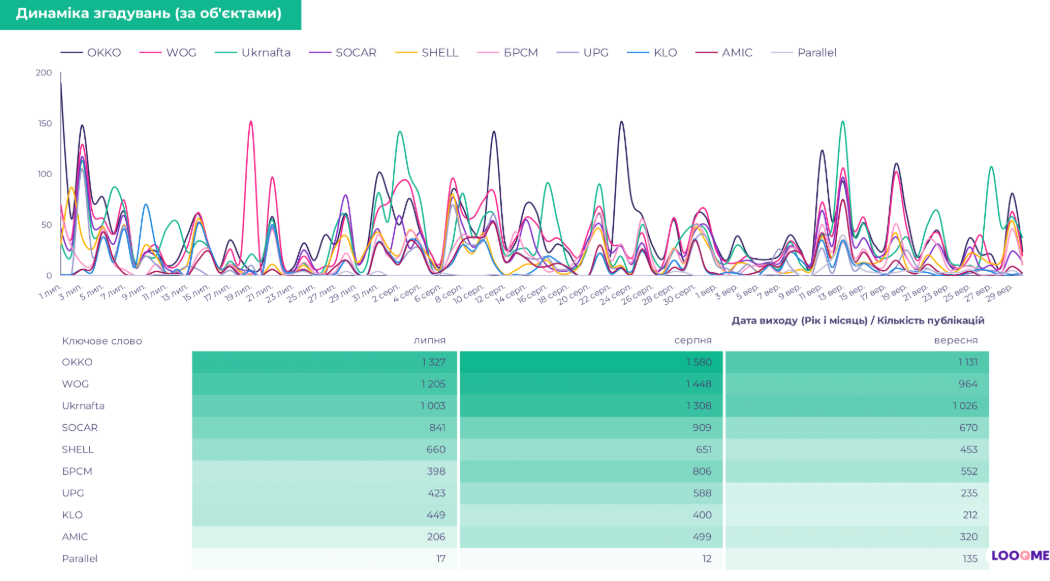Click WOG July cell value 1 205
Image resolution: width=1050 pixels, height=581 pixels.
pos(433,384)
